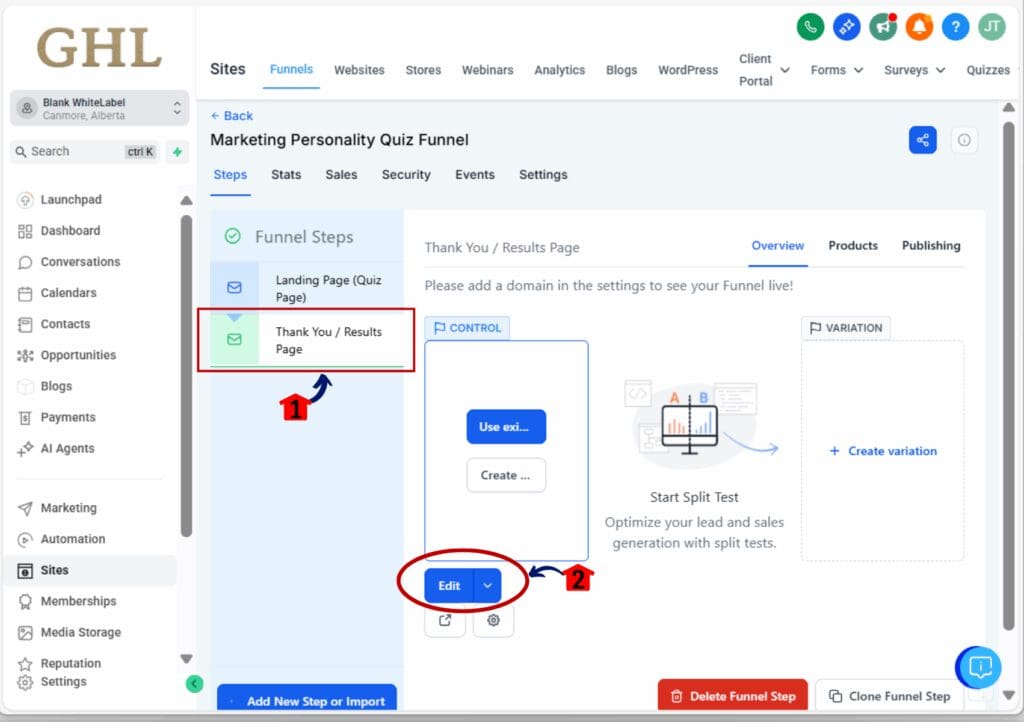The width and height of the screenshot is (1024, 722).
Task: Open announcements via the megaphone icon
Action: click(882, 27)
